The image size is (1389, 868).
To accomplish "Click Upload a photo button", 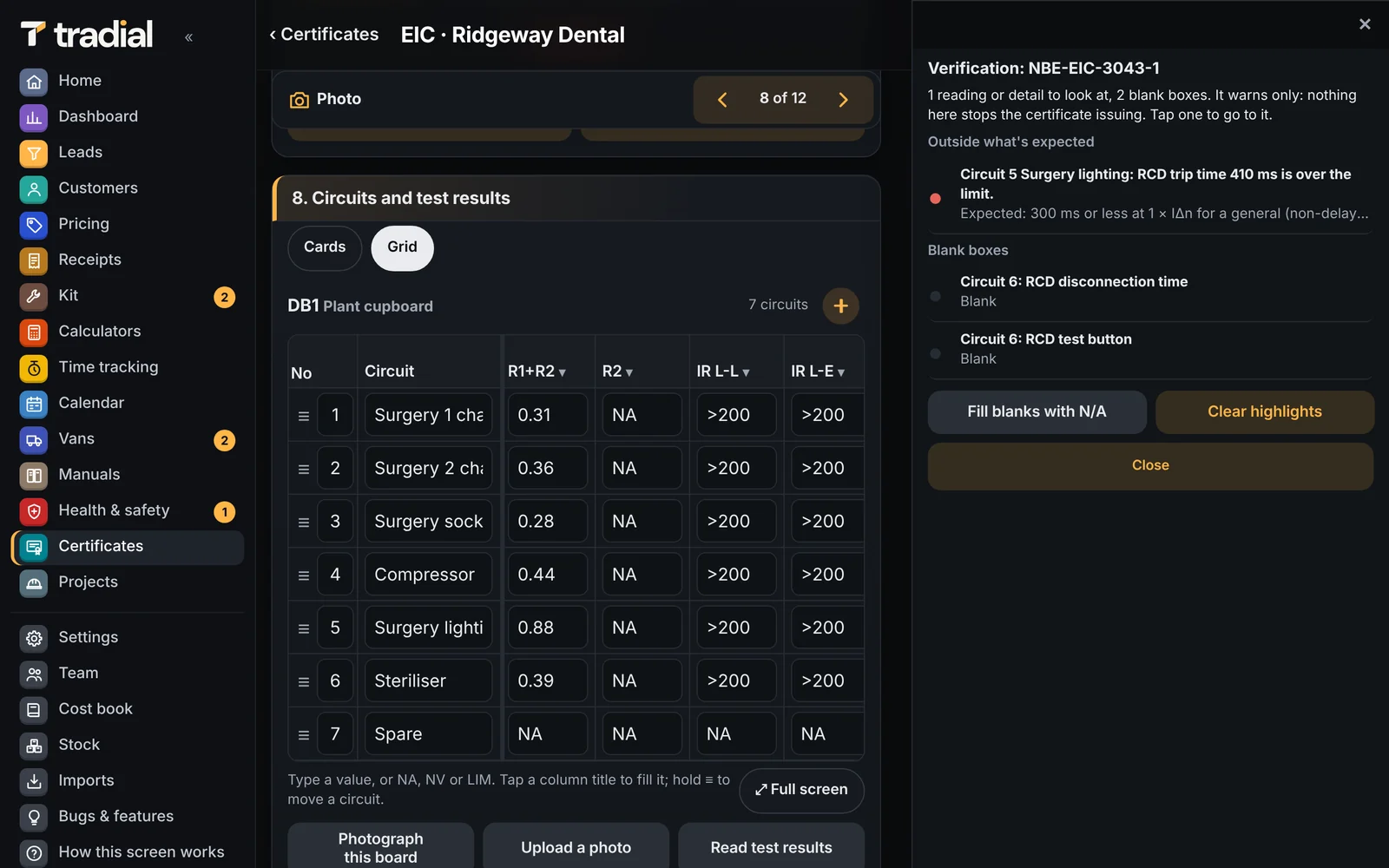I will [x=576, y=848].
